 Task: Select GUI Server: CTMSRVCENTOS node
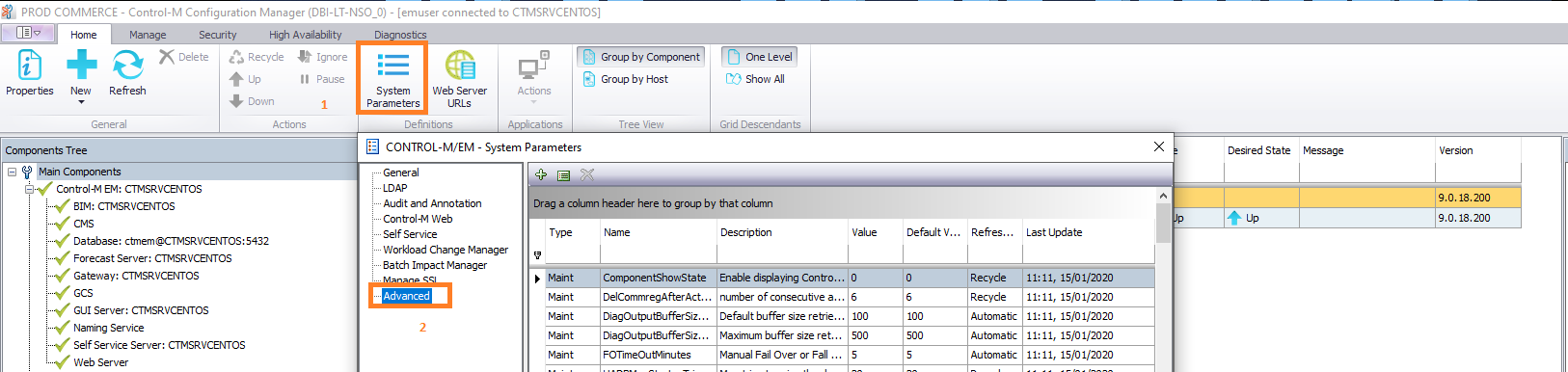click(x=141, y=310)
